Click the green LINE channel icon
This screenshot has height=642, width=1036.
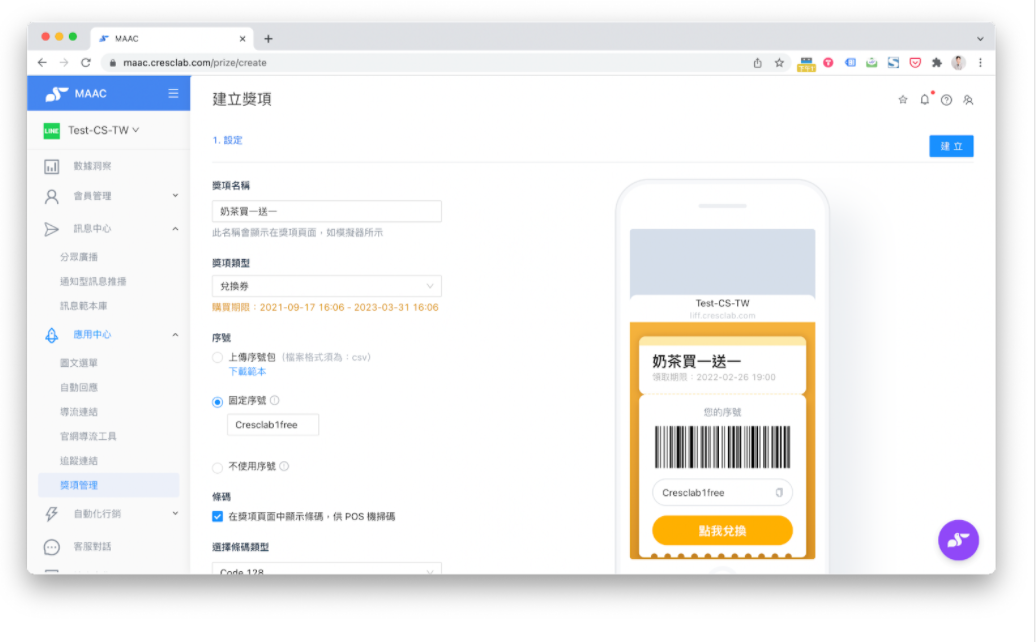[x=52, y=131]
